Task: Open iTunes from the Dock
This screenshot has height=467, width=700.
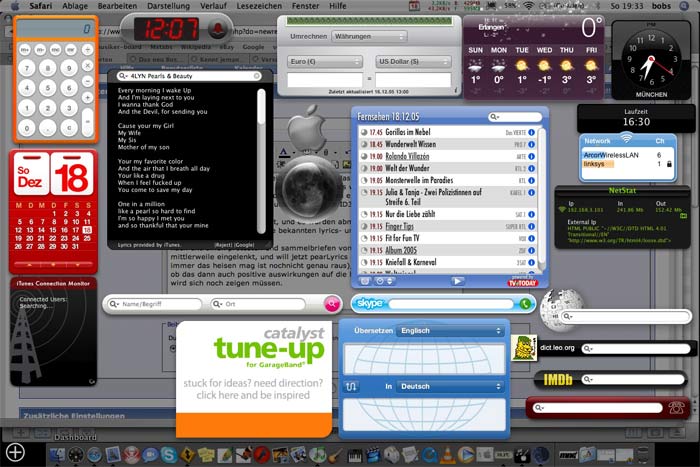Action: pyautogui.click(x=318, y=454)
